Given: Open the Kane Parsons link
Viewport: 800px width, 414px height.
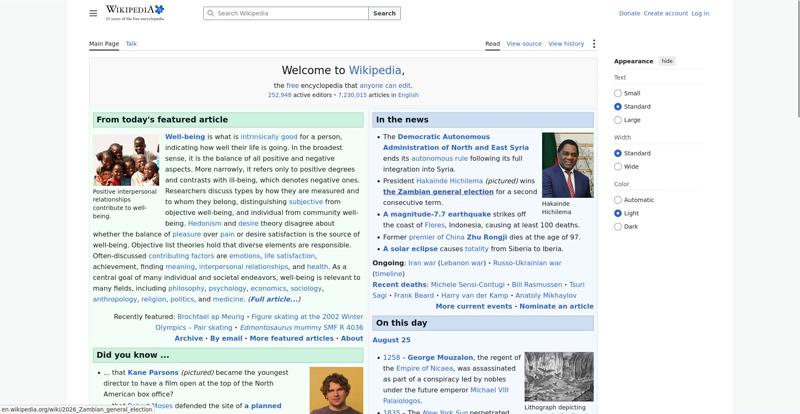Looking at the screenshot, I should 153,373.
